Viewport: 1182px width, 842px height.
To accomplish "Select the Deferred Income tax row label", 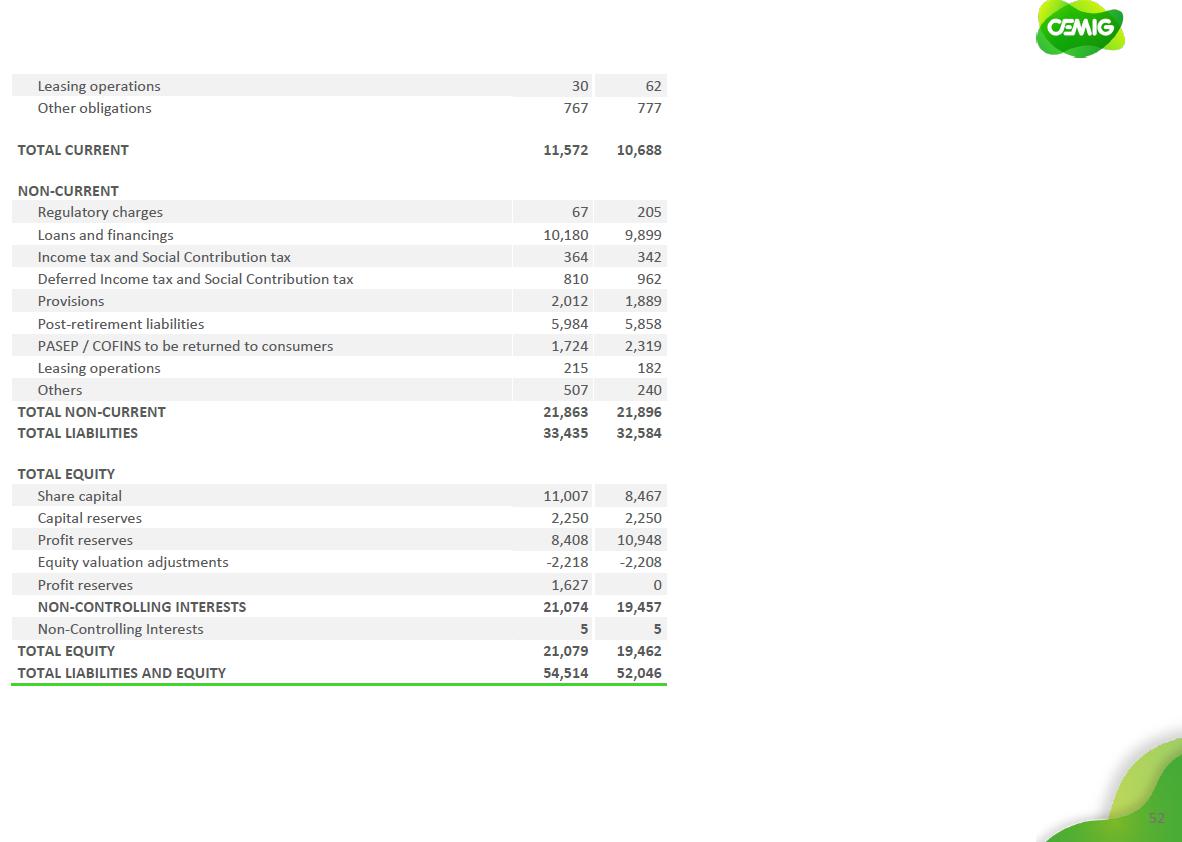I will point(195,279).
